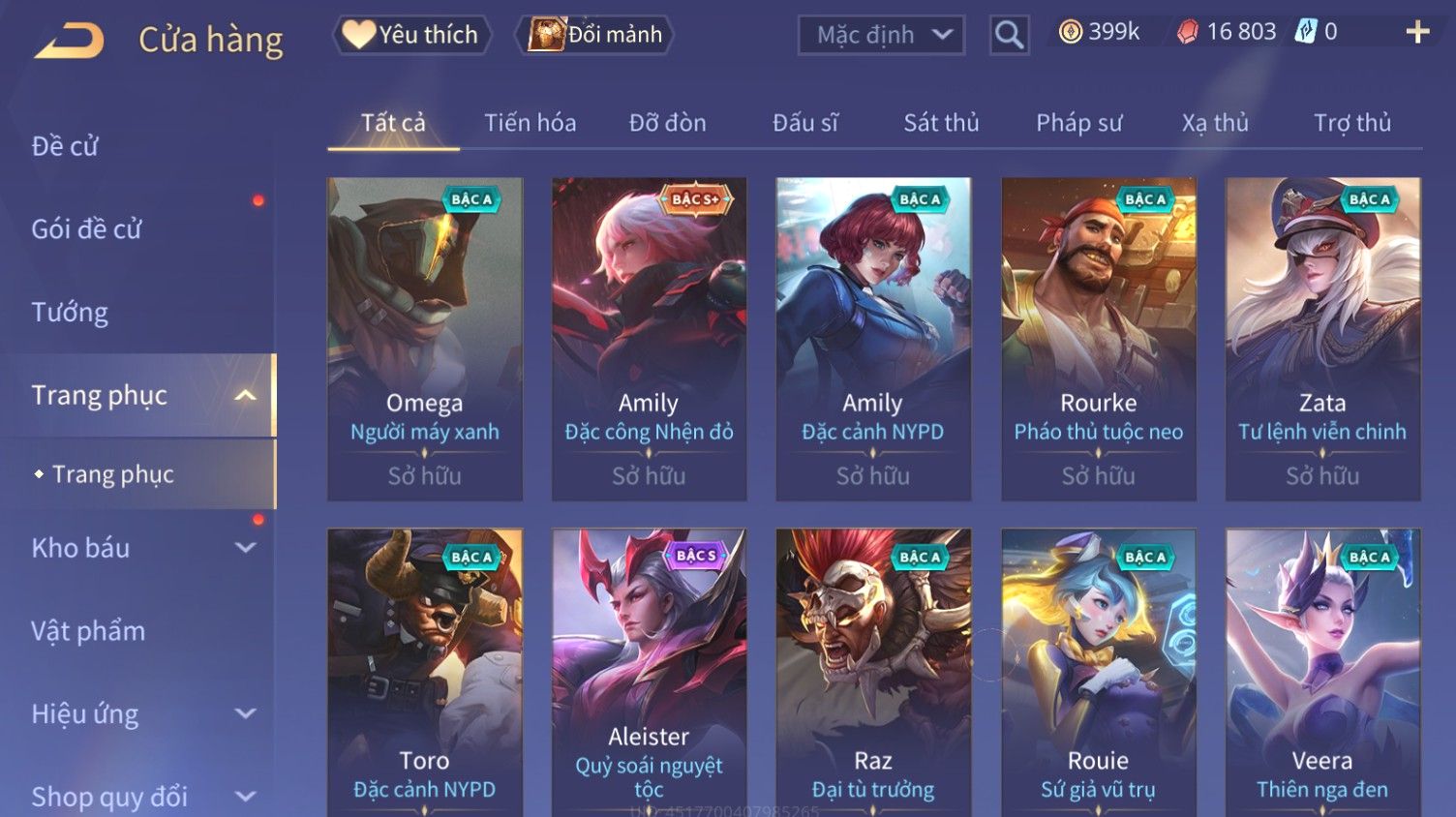
Task: Click the red gem currency icon
Action: click(1188, 32)
